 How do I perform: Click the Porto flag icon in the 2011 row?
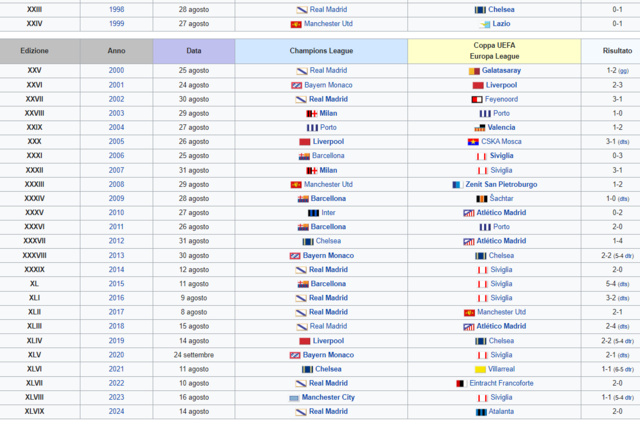[x=485, y=227]
